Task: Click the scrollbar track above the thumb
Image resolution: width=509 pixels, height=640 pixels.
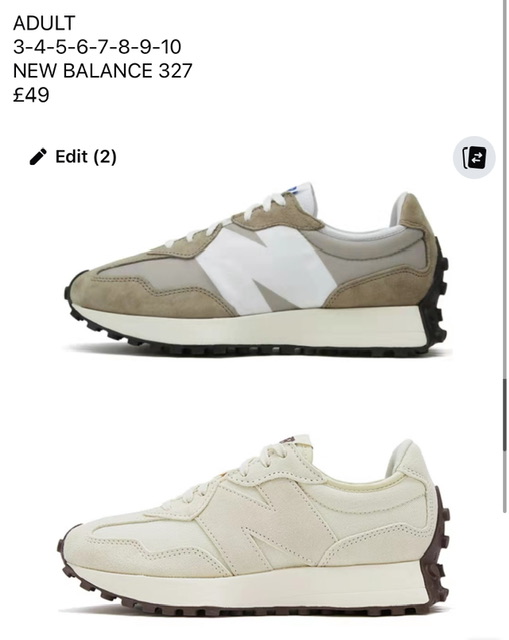Action: coord(505,189)
